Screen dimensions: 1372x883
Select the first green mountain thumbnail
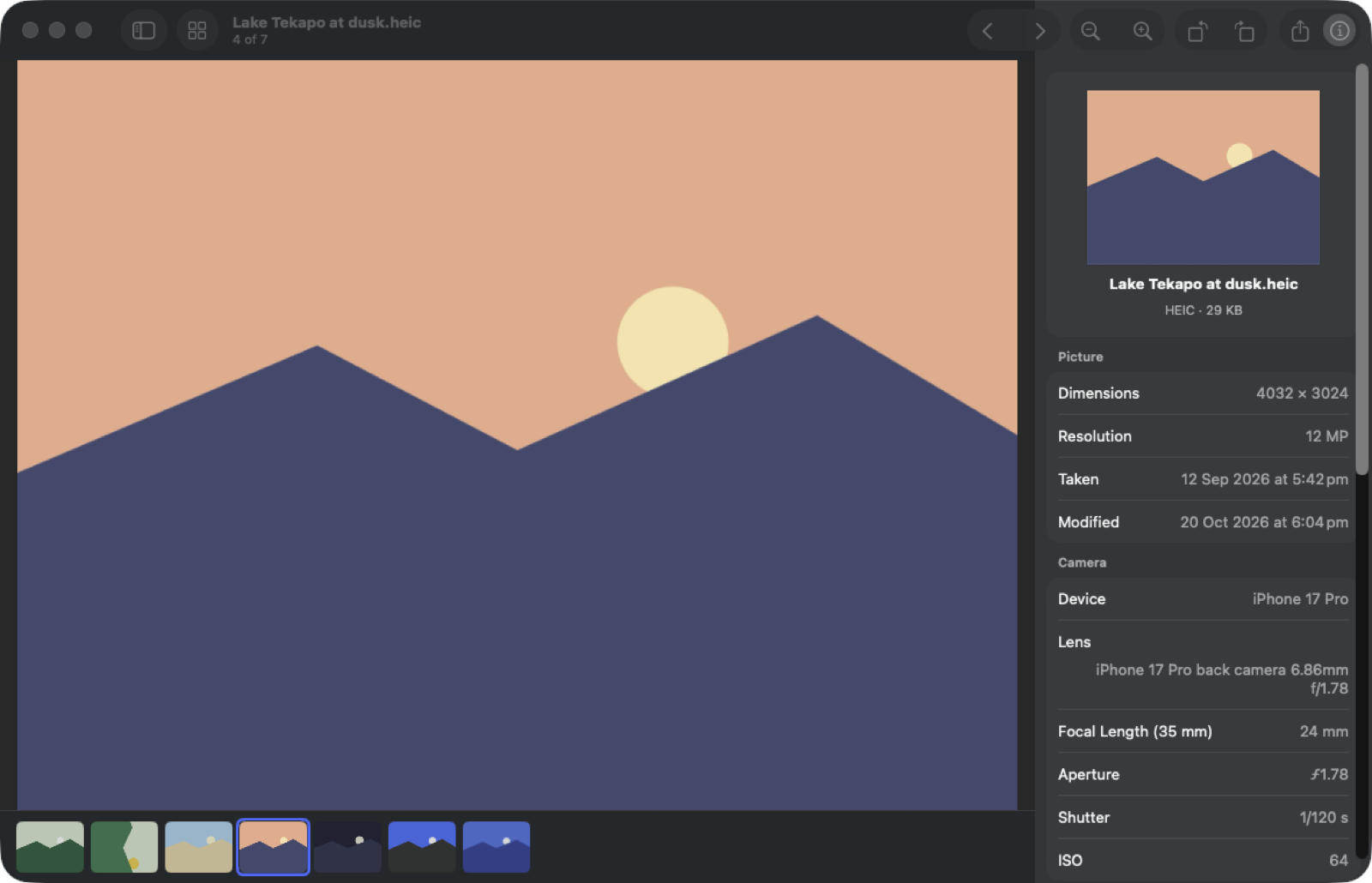[50, 847]
